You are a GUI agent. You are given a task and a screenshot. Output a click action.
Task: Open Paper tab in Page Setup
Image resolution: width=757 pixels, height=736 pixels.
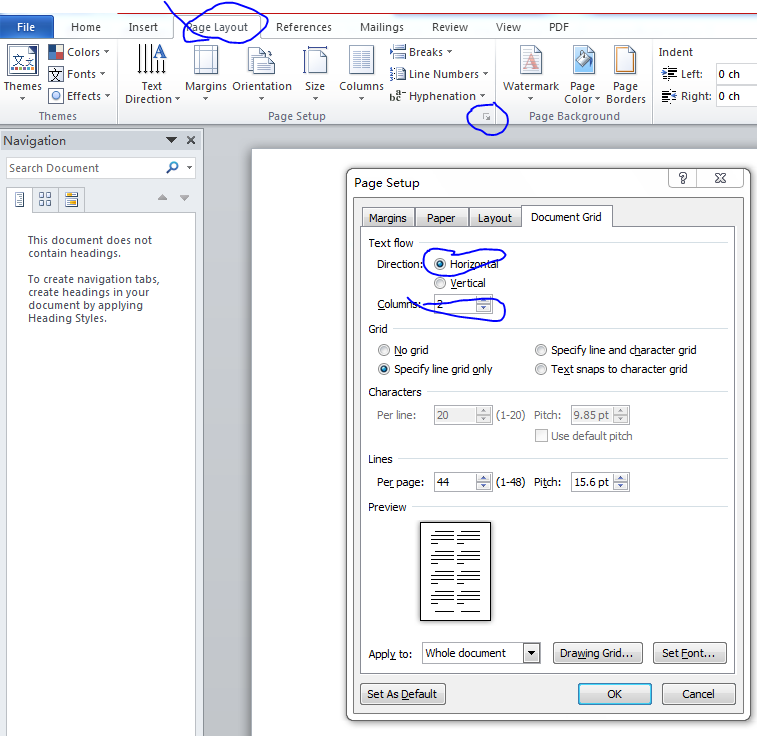[x=441, y=218]
